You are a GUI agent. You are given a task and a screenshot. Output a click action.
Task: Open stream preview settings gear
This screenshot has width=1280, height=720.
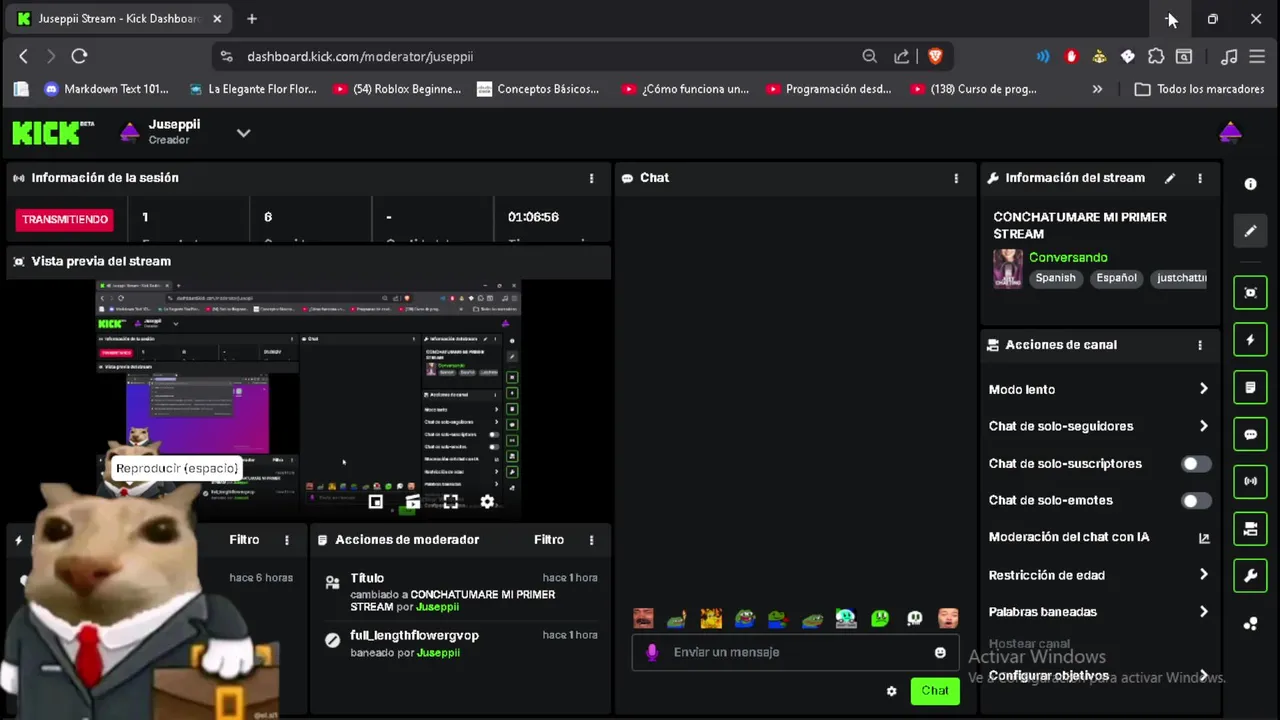[x=487, y=502]
